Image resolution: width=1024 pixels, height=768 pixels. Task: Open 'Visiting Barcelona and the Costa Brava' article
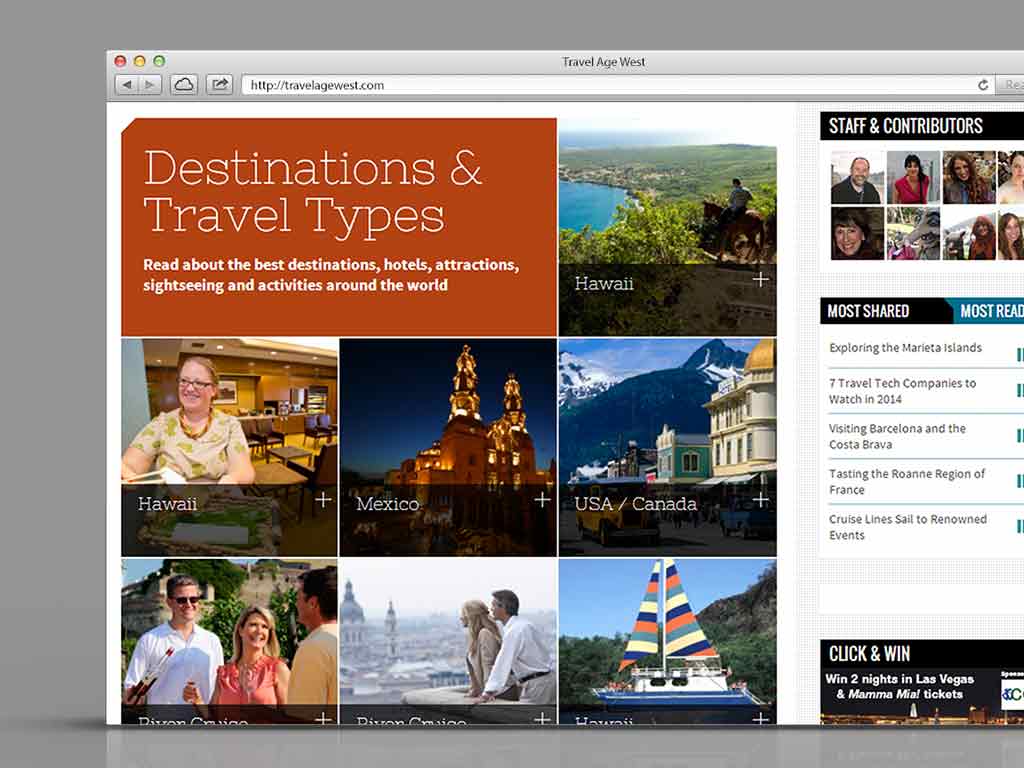coord(897,436)
